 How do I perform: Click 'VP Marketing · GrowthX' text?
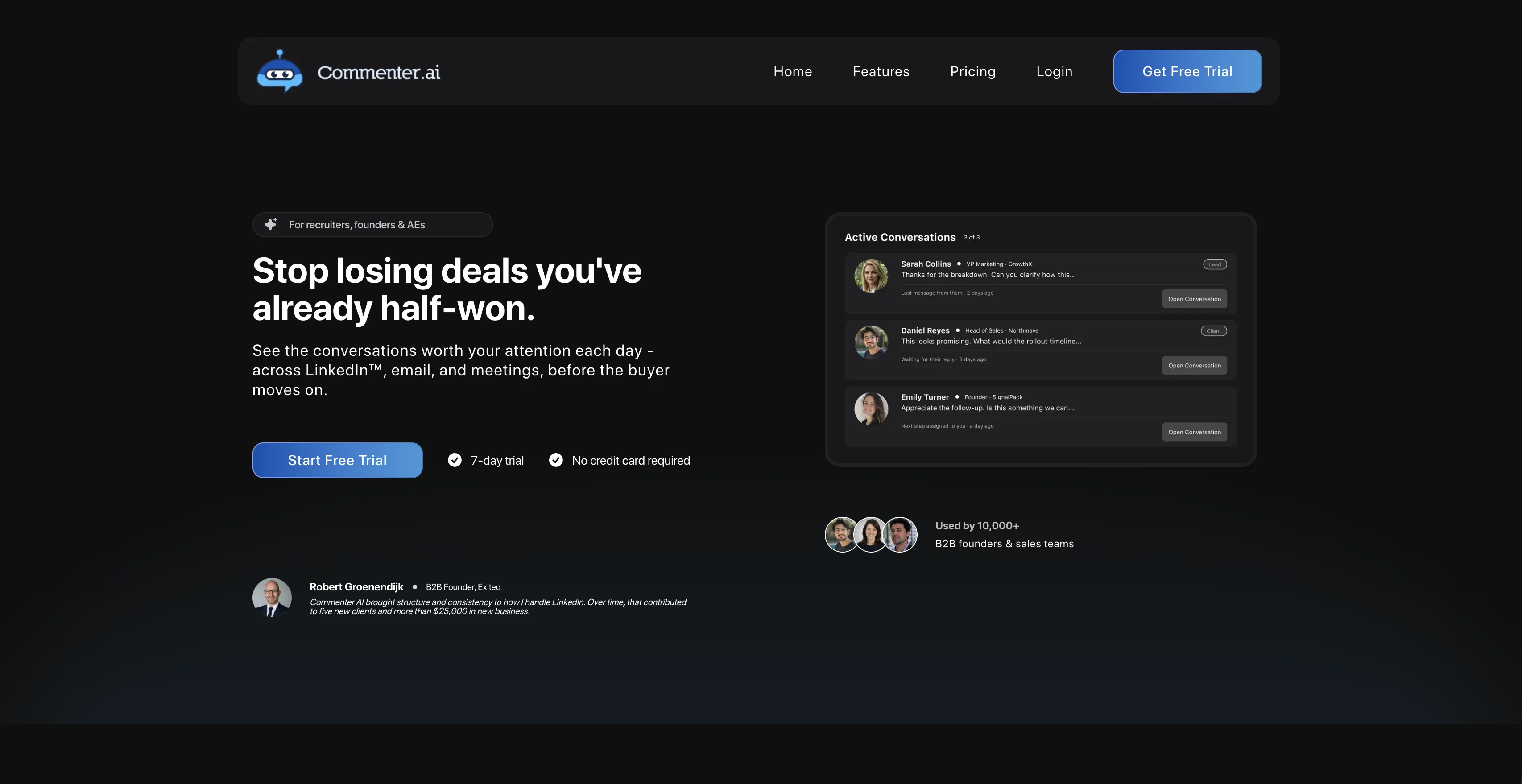click(x=999, y=264)
